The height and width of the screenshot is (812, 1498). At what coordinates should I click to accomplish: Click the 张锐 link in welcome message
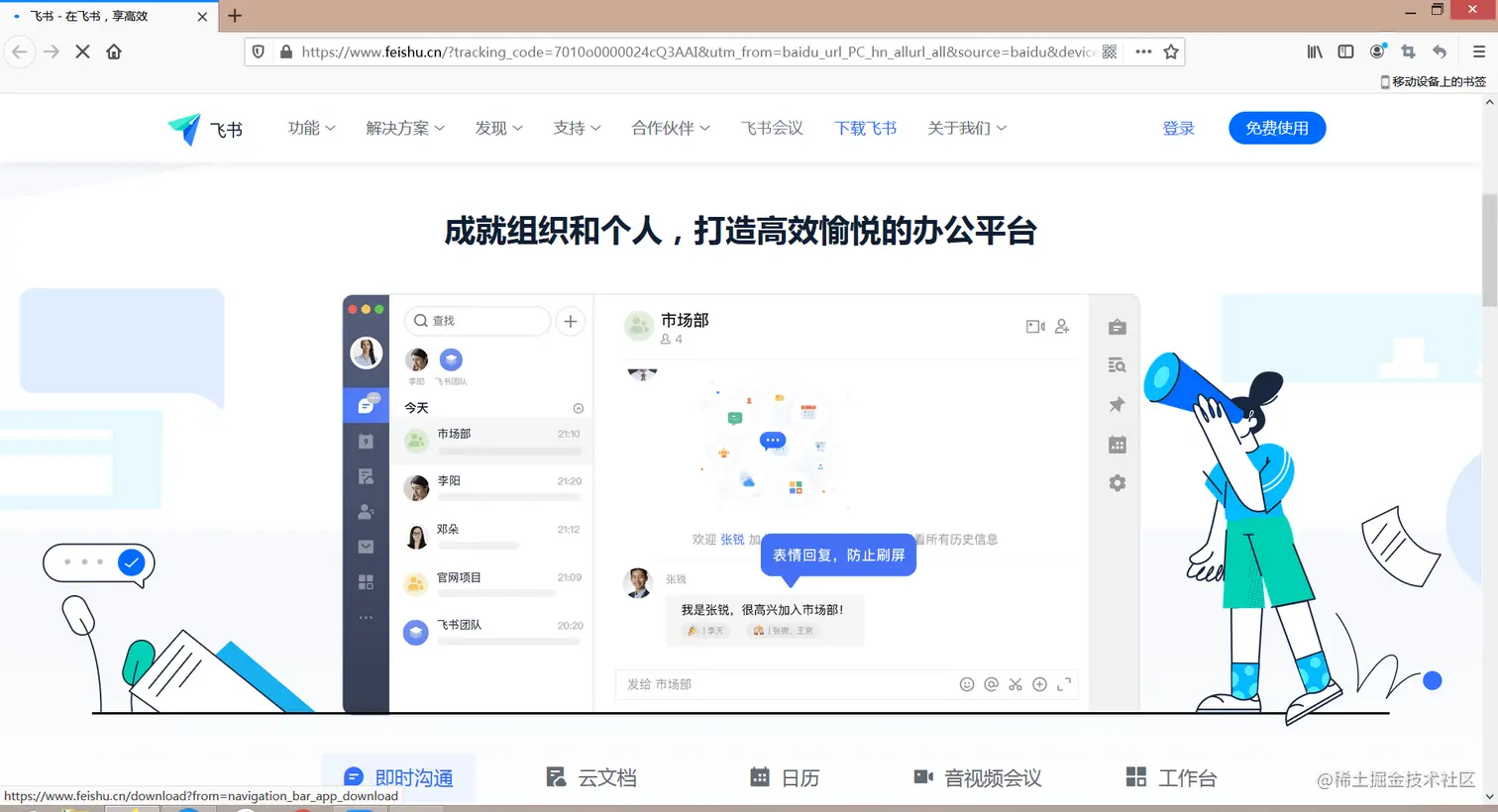[732, 540]
